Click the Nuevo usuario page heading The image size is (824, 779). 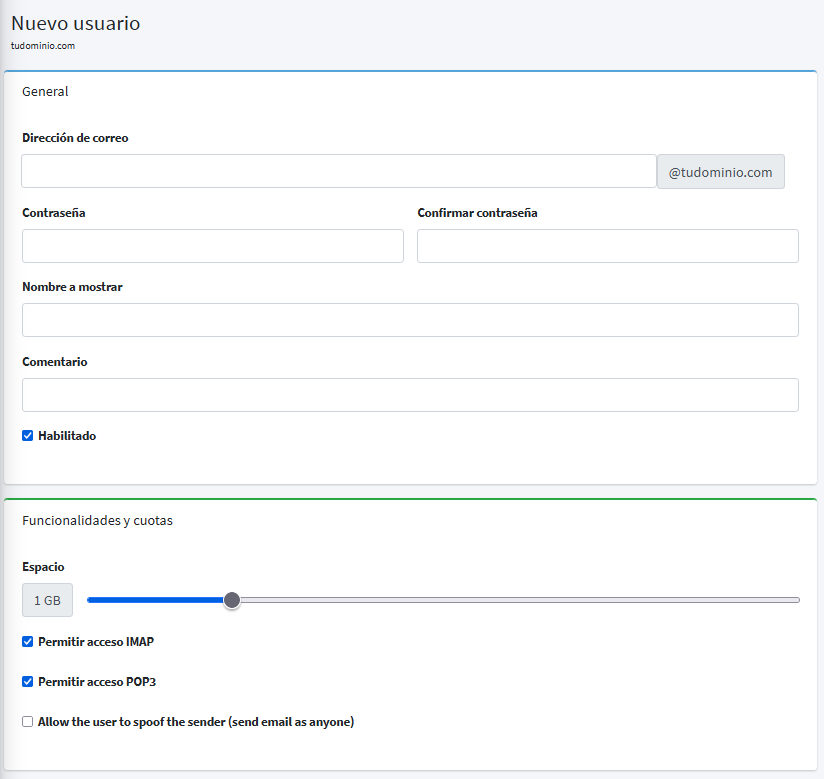(76, 23)
